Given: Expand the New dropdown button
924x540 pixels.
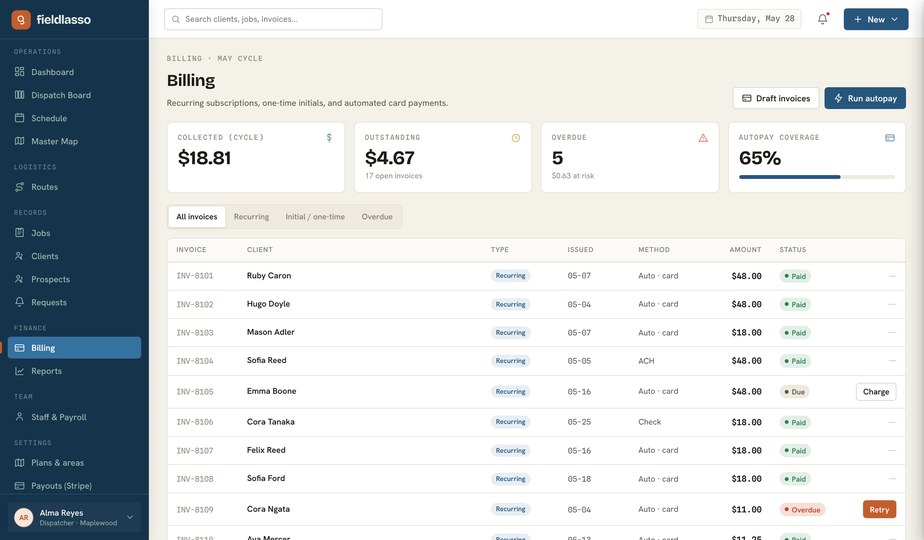Looking at the screenshot, I should tap(876, 19).
